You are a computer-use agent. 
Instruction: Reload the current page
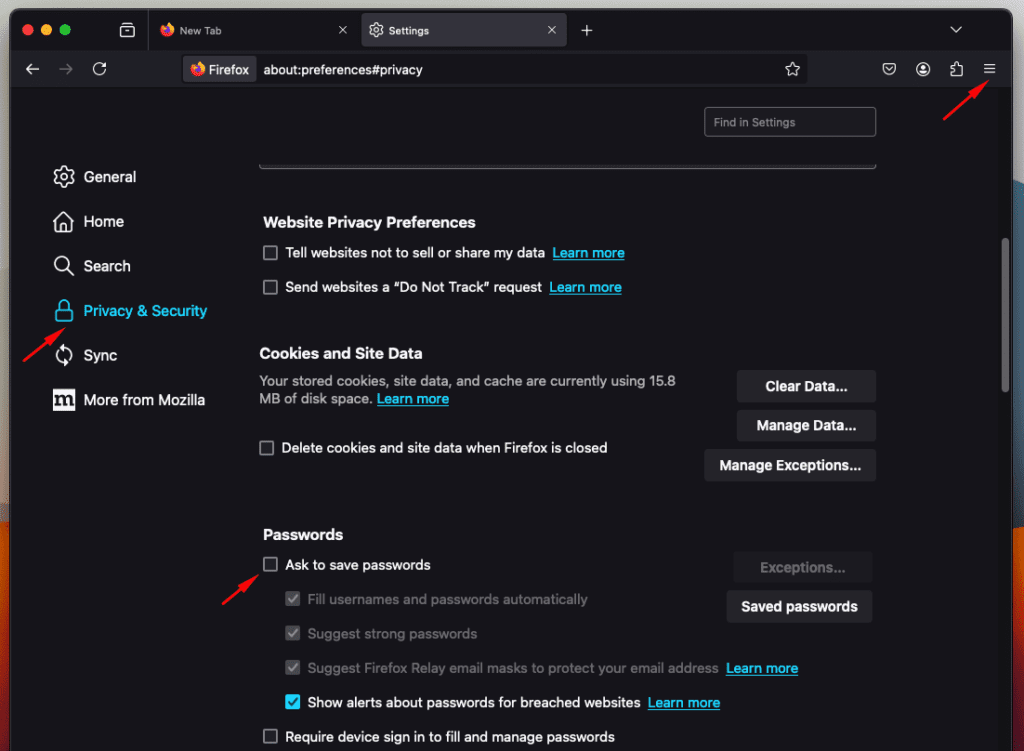pyautogui.click(x=99, y=69)
